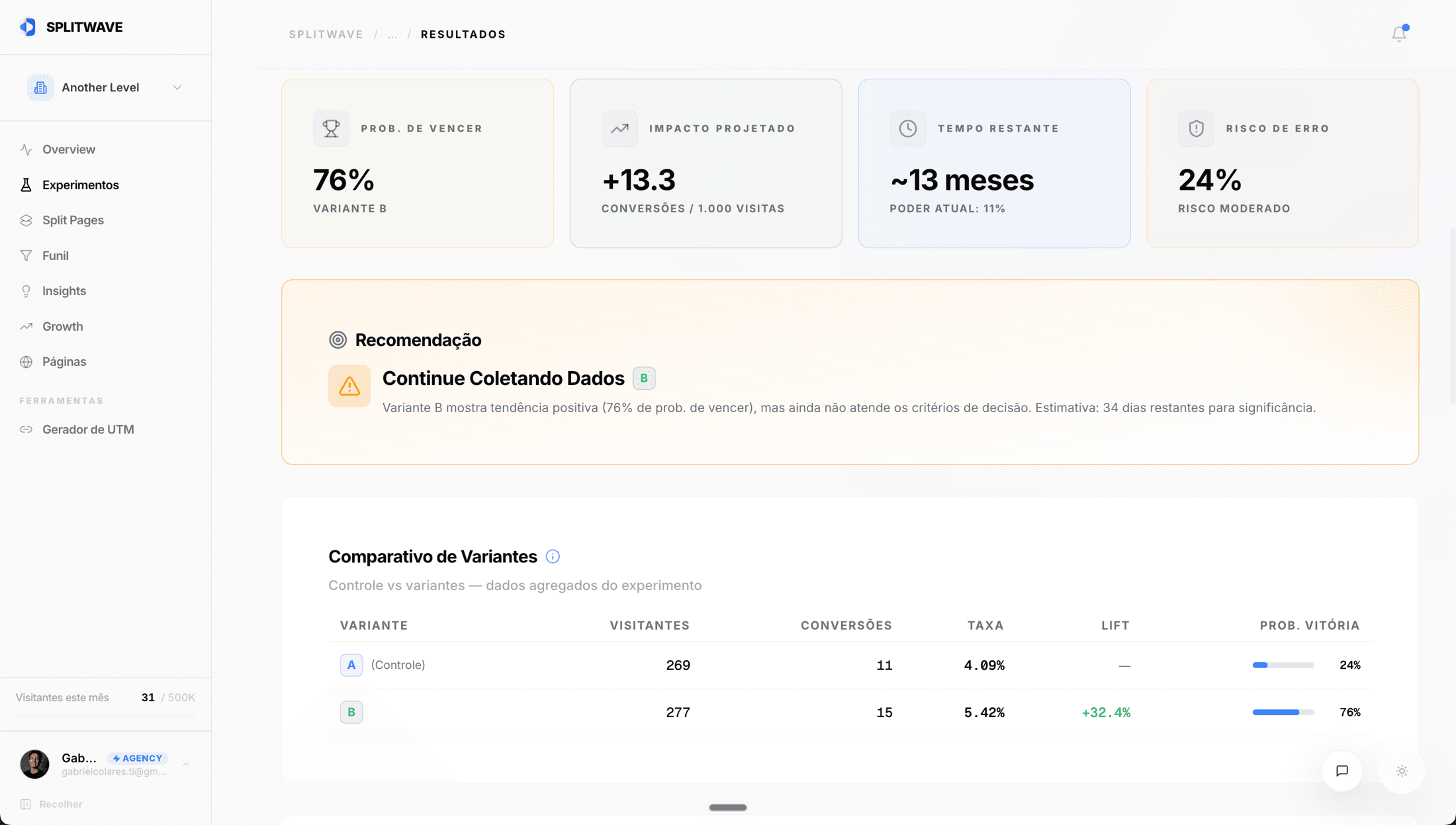Click the Another Level workspace building icon
The width and height of the screenshot is (1456, 825).
[40, 87]
